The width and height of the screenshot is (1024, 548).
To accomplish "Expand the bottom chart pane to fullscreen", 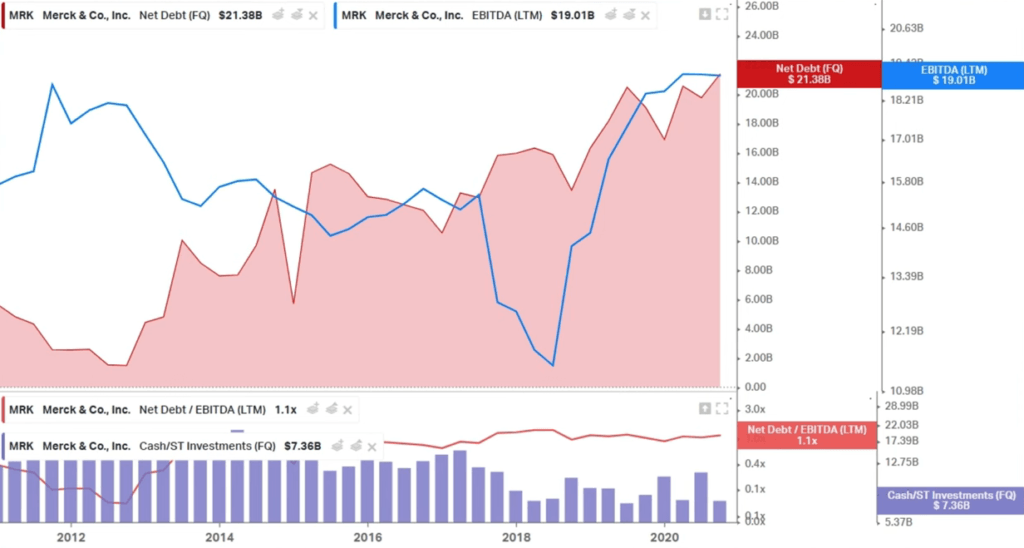I will tap(722, 408).
